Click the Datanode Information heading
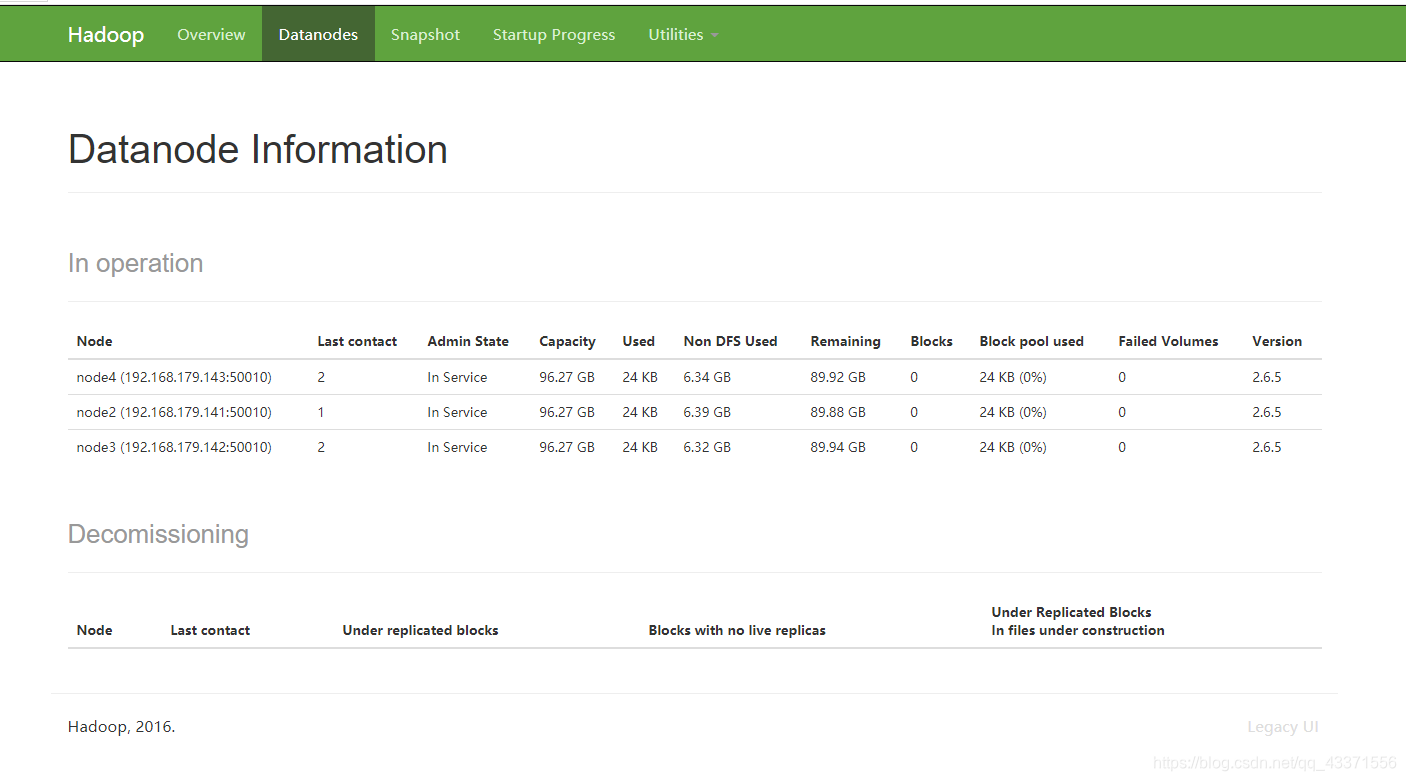 click(258, 150)
